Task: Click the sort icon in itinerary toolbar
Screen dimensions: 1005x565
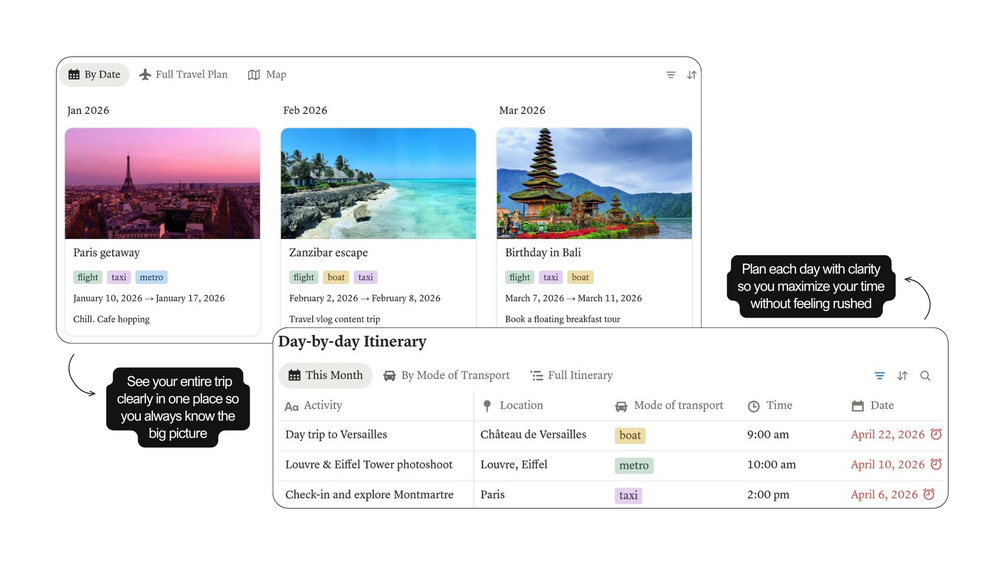Action: pos(902,376)
